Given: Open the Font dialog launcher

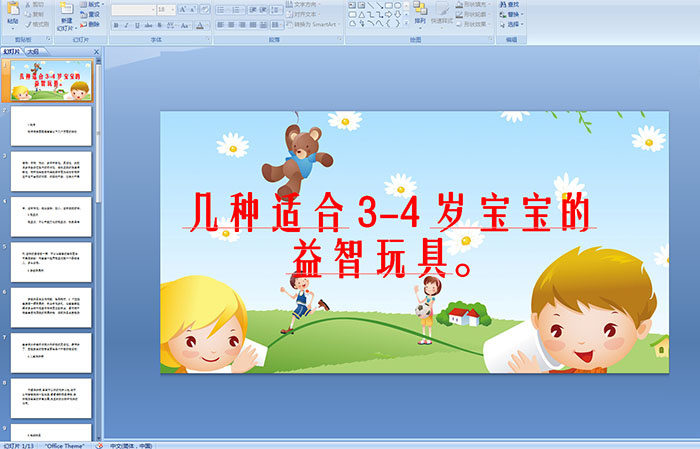Looking at the screenshot, I should [x=208, y=40].
